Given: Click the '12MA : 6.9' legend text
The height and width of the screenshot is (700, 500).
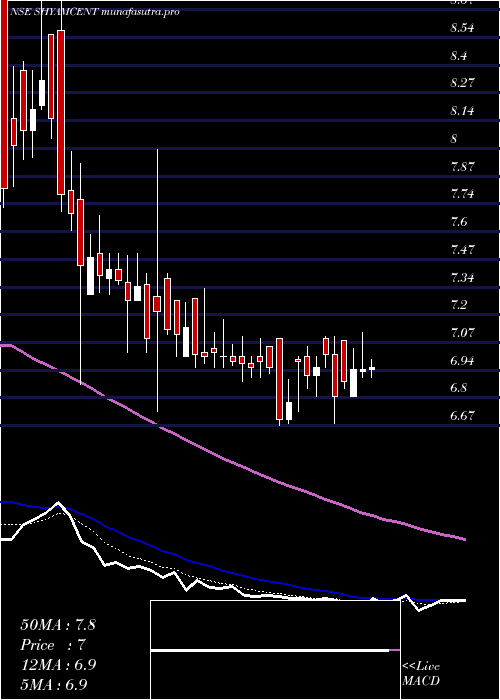Looking at the screenshot, I should pos(58,664).
